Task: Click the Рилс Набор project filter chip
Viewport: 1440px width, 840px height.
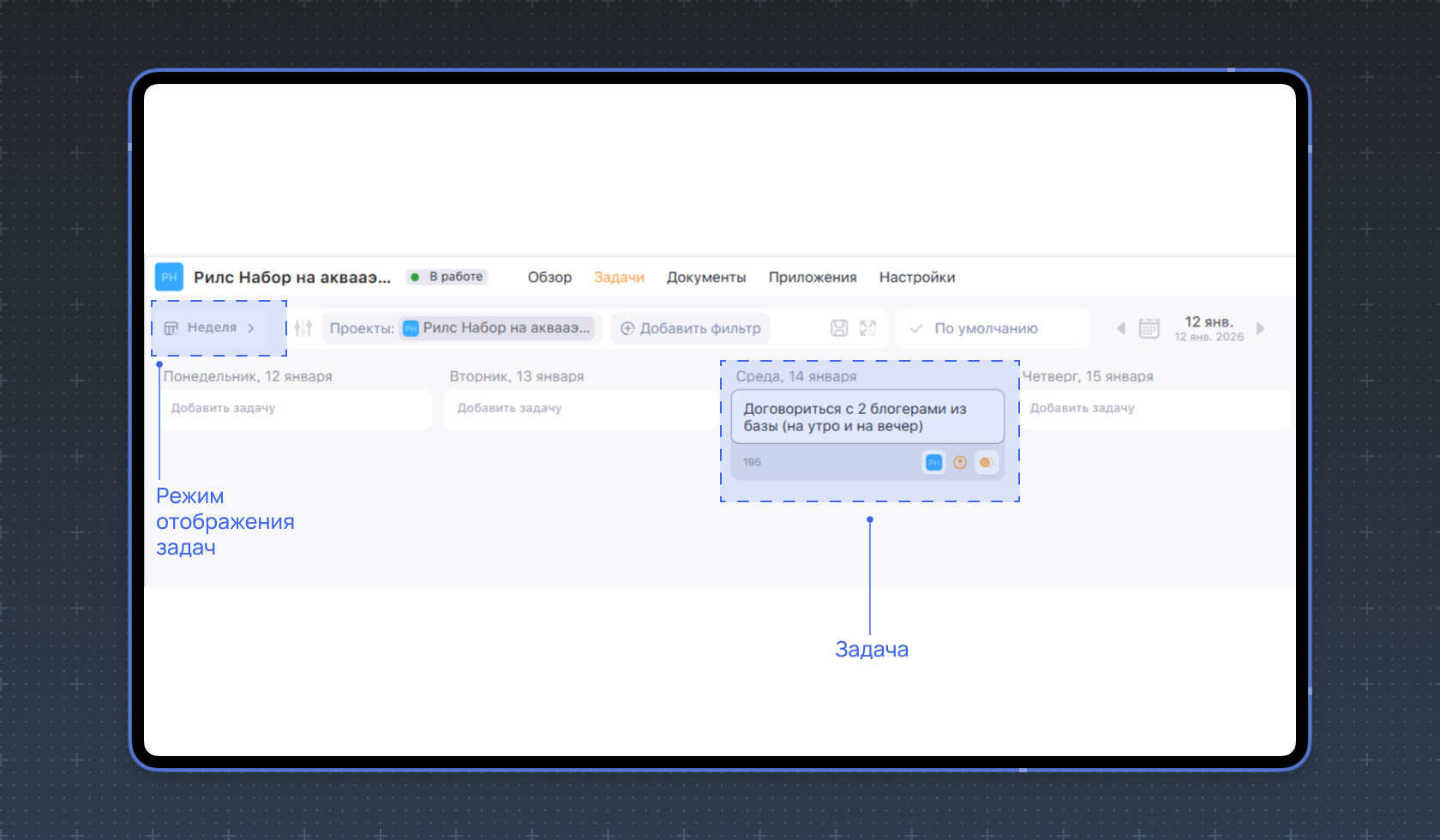Action: (499, 328)
